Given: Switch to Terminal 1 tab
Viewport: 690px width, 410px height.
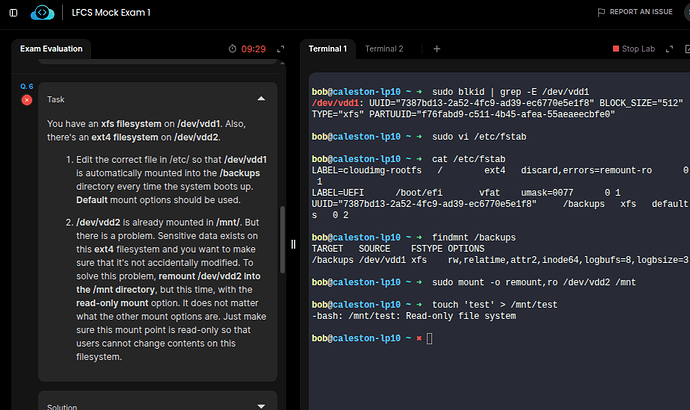Looking at the screenshot, I should [x=327, y=48].
